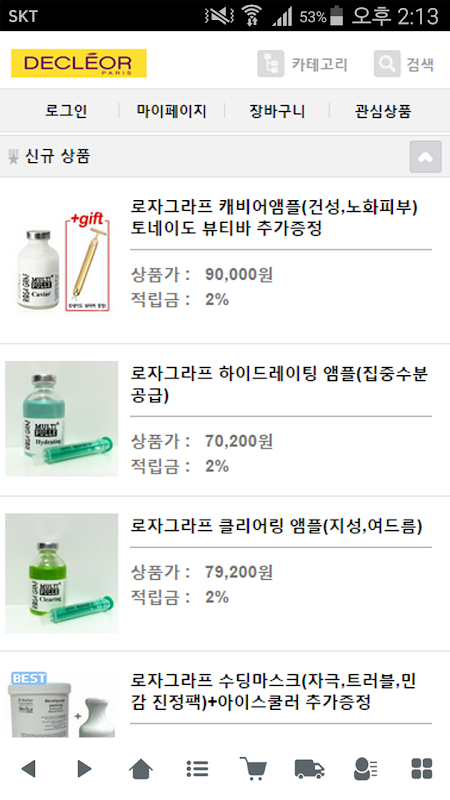Tap the four-square grid icon
This screenshot has height=800, width=450.
coord(422,768)
